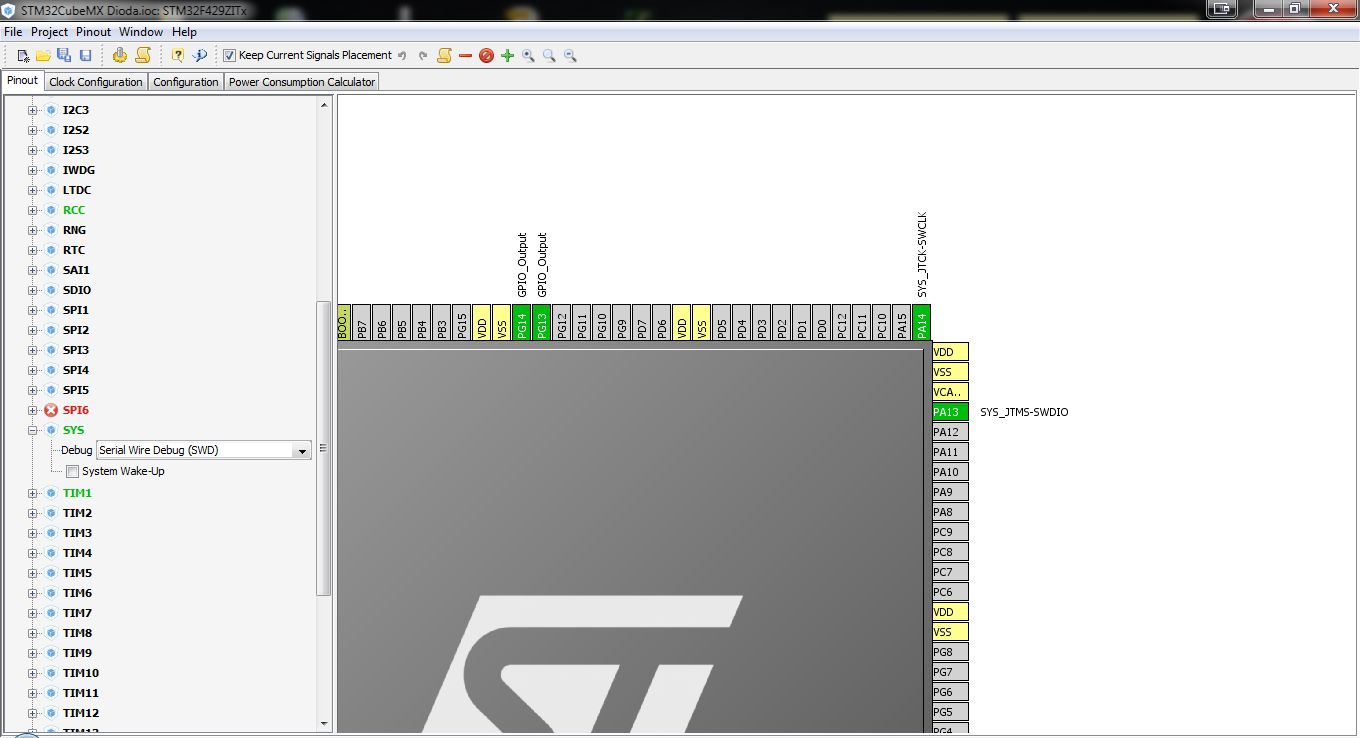Click the red error icon beside SPI6
This screenshot has width=1360, height=738.
tap(51, 410)
